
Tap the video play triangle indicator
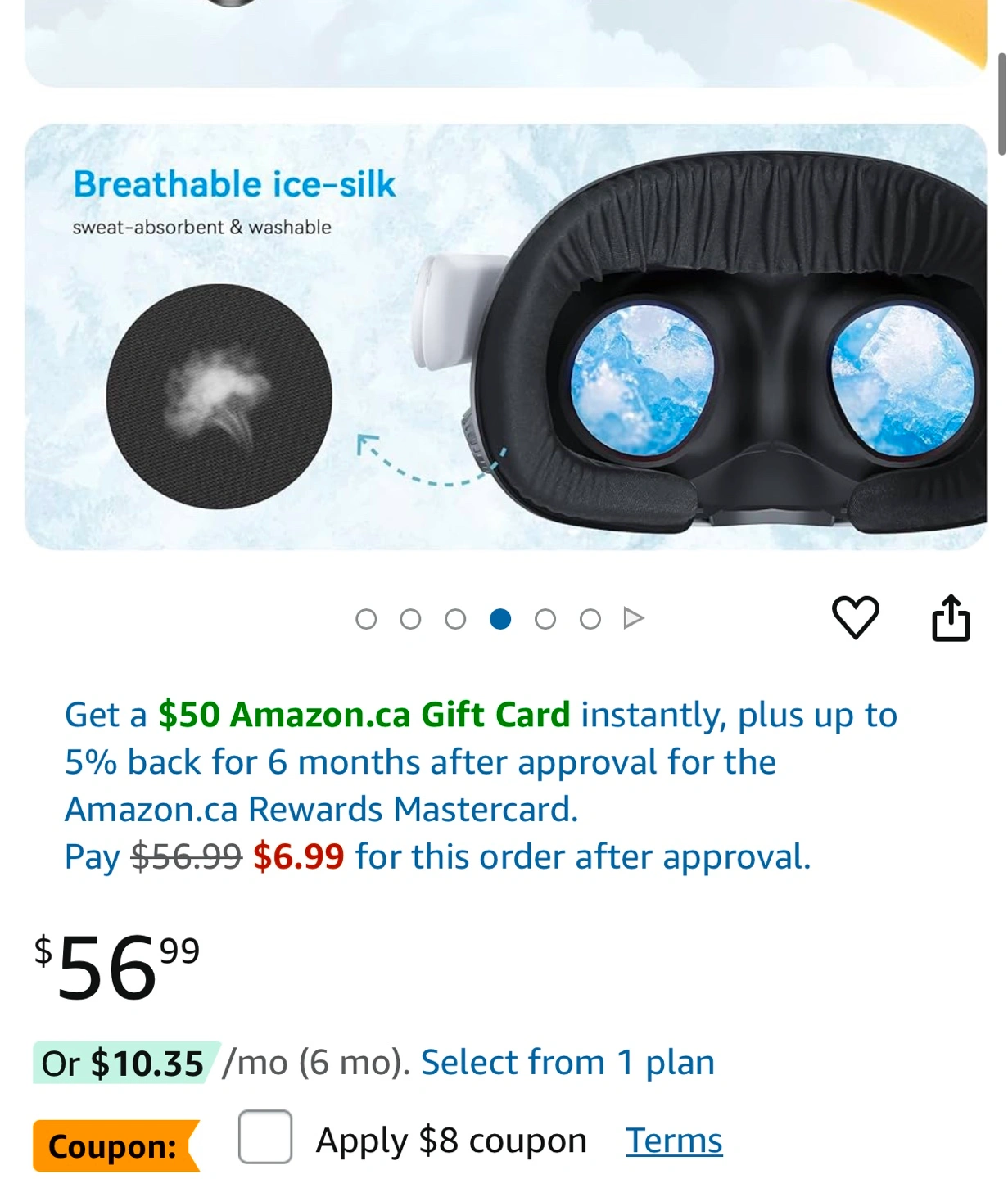coord(633,618)
